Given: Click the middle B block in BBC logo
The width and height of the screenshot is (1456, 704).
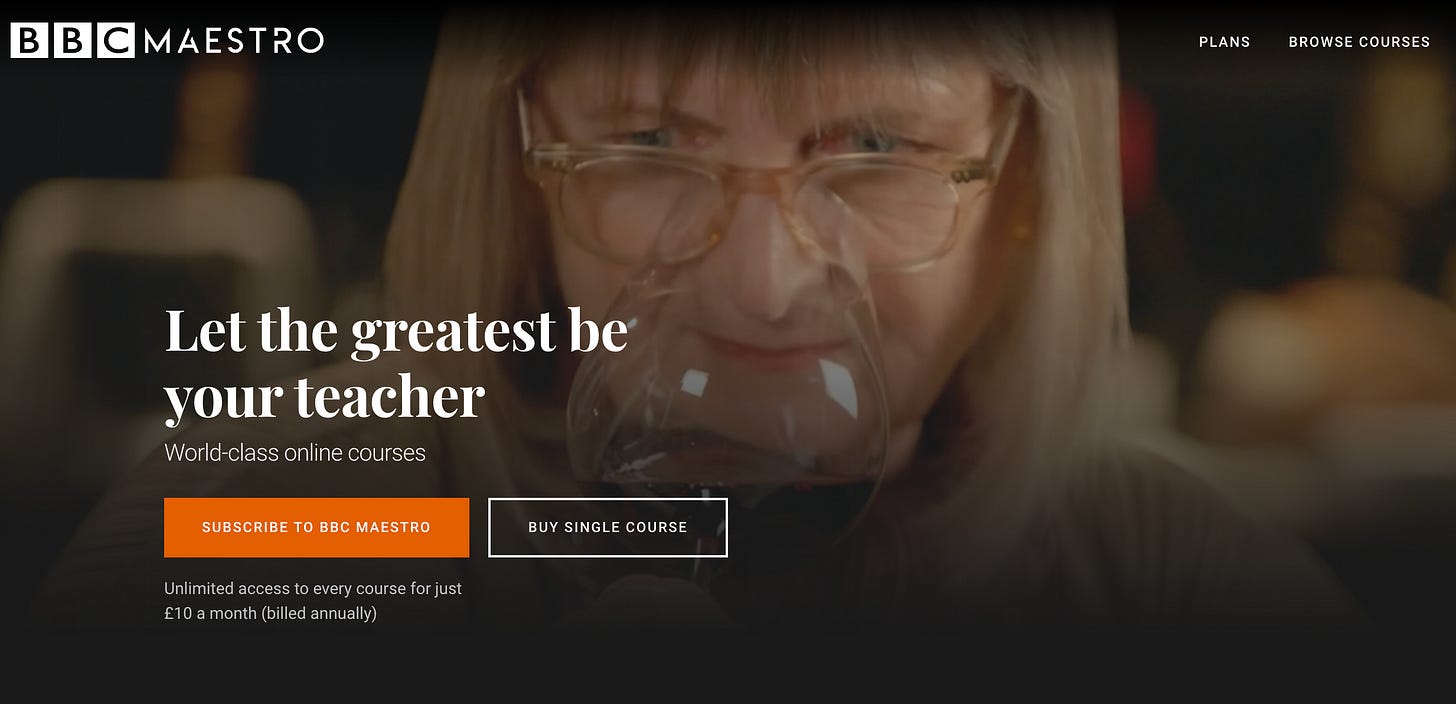Looking at the screenshot, I should pyautogui.click(x=72, y=41).
